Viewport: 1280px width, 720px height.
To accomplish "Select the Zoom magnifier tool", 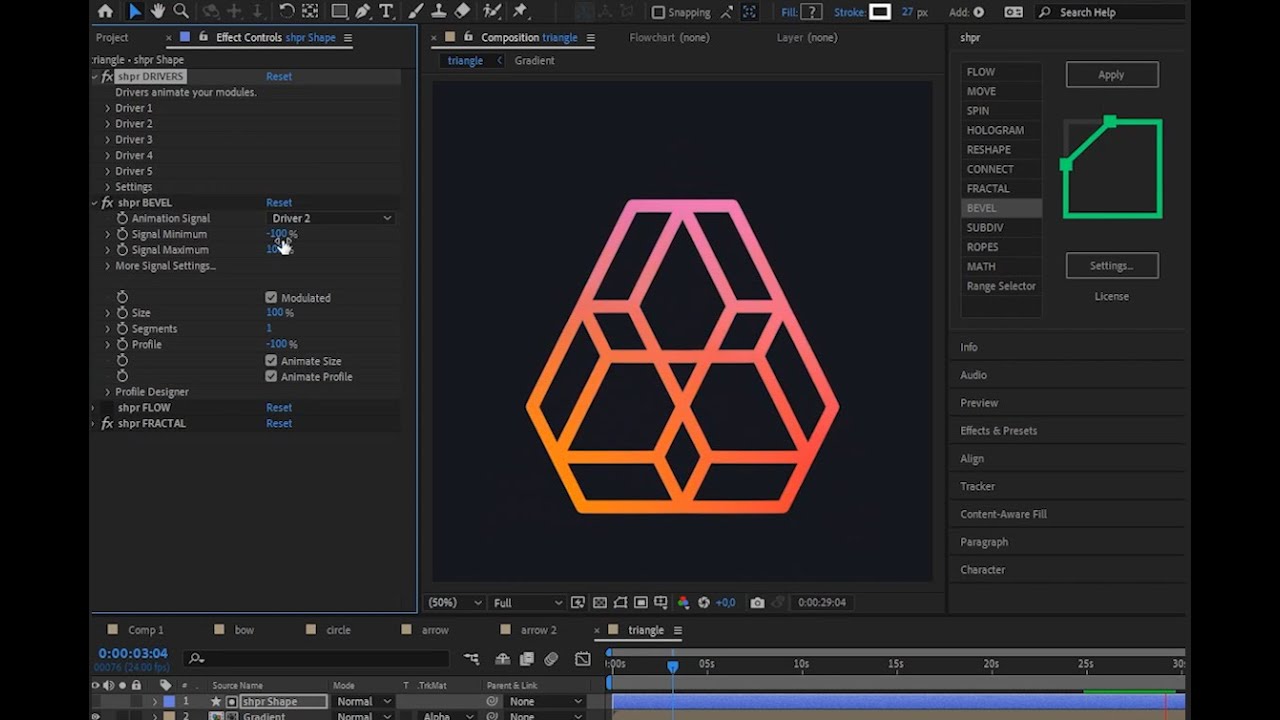I will coord(181,12).
